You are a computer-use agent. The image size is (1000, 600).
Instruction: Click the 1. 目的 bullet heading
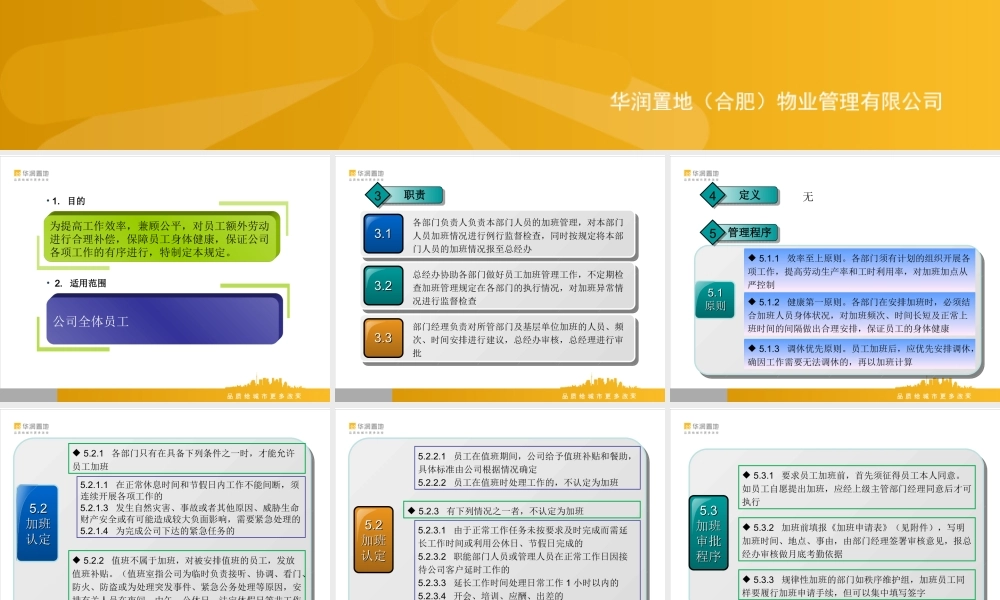pyautogui.click(x=66, y=201)
